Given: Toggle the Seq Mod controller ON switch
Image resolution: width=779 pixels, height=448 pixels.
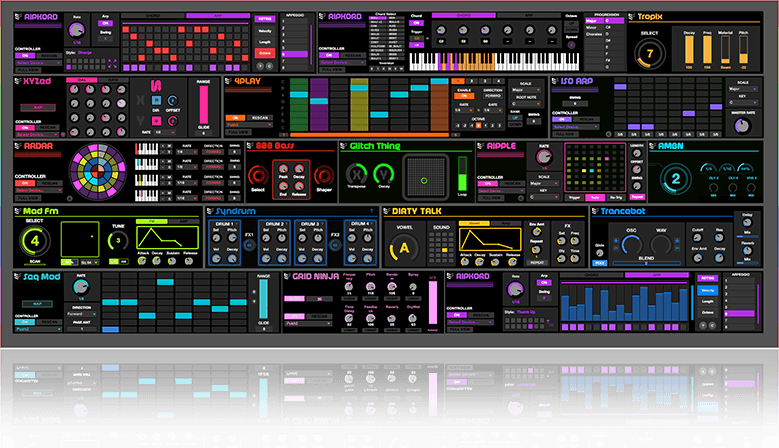Looking at the screenshot, I should [x=25, y=322].
